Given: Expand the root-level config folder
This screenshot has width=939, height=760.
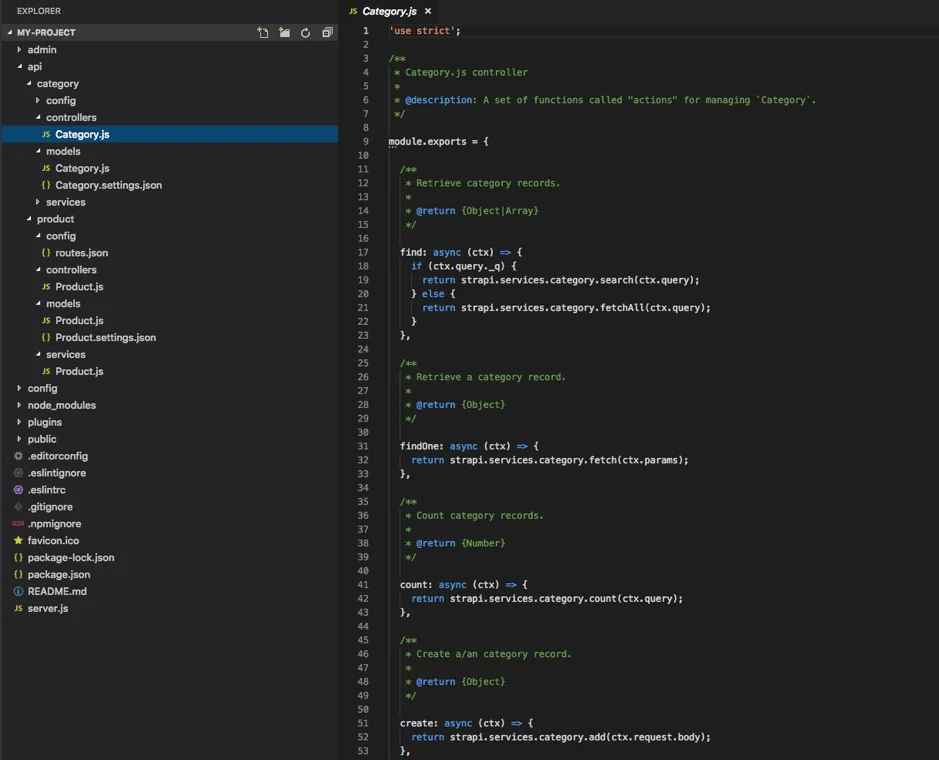Looking at the screenshot, I should coord(19,388).
